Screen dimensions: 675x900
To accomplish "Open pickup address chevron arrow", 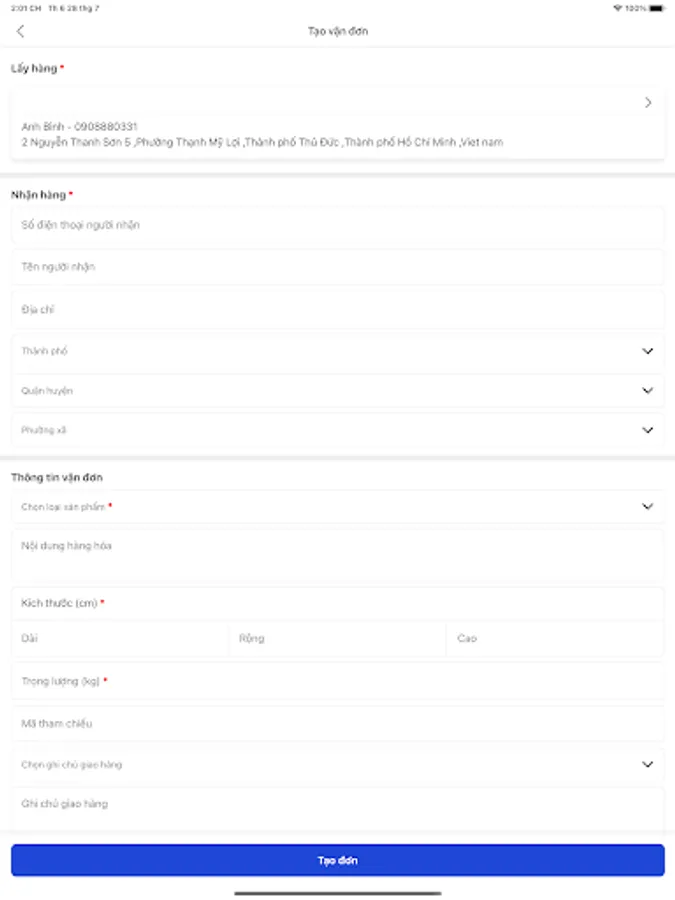I will point(648,102).
